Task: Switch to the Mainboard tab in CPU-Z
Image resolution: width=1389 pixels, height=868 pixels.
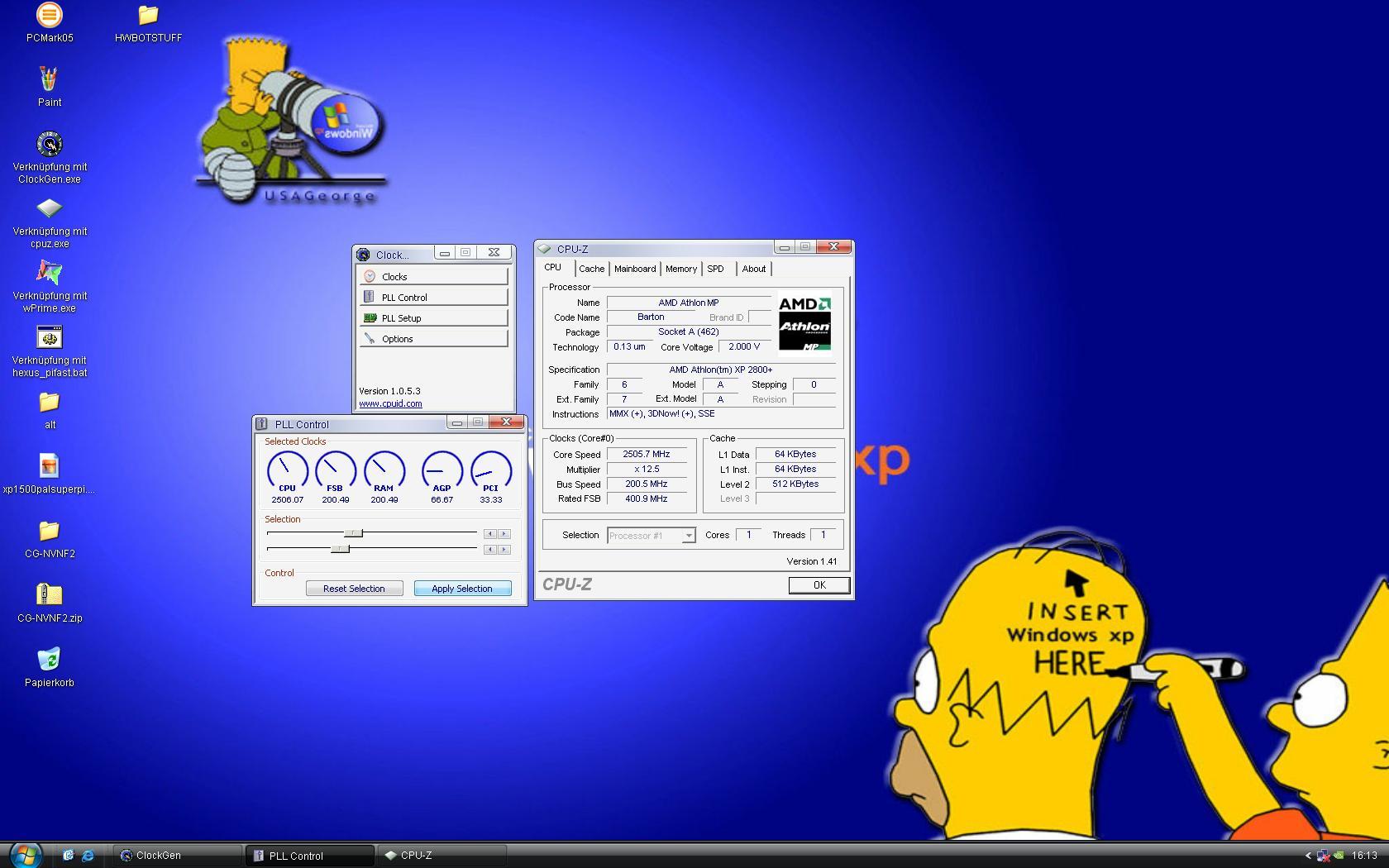Action: pos(635,269)
